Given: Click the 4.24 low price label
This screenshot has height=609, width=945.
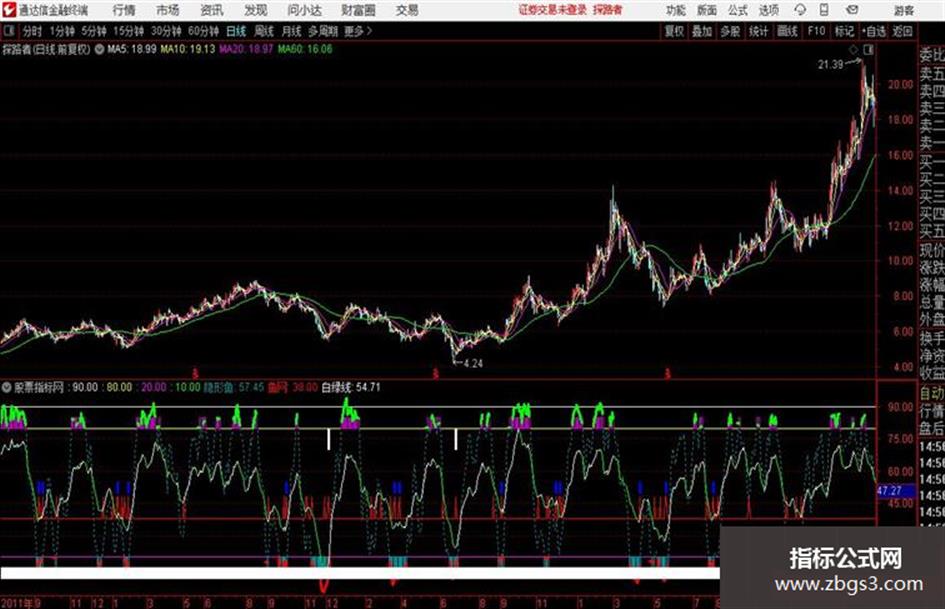Looking at the screenshot, I should click(473, 364).
